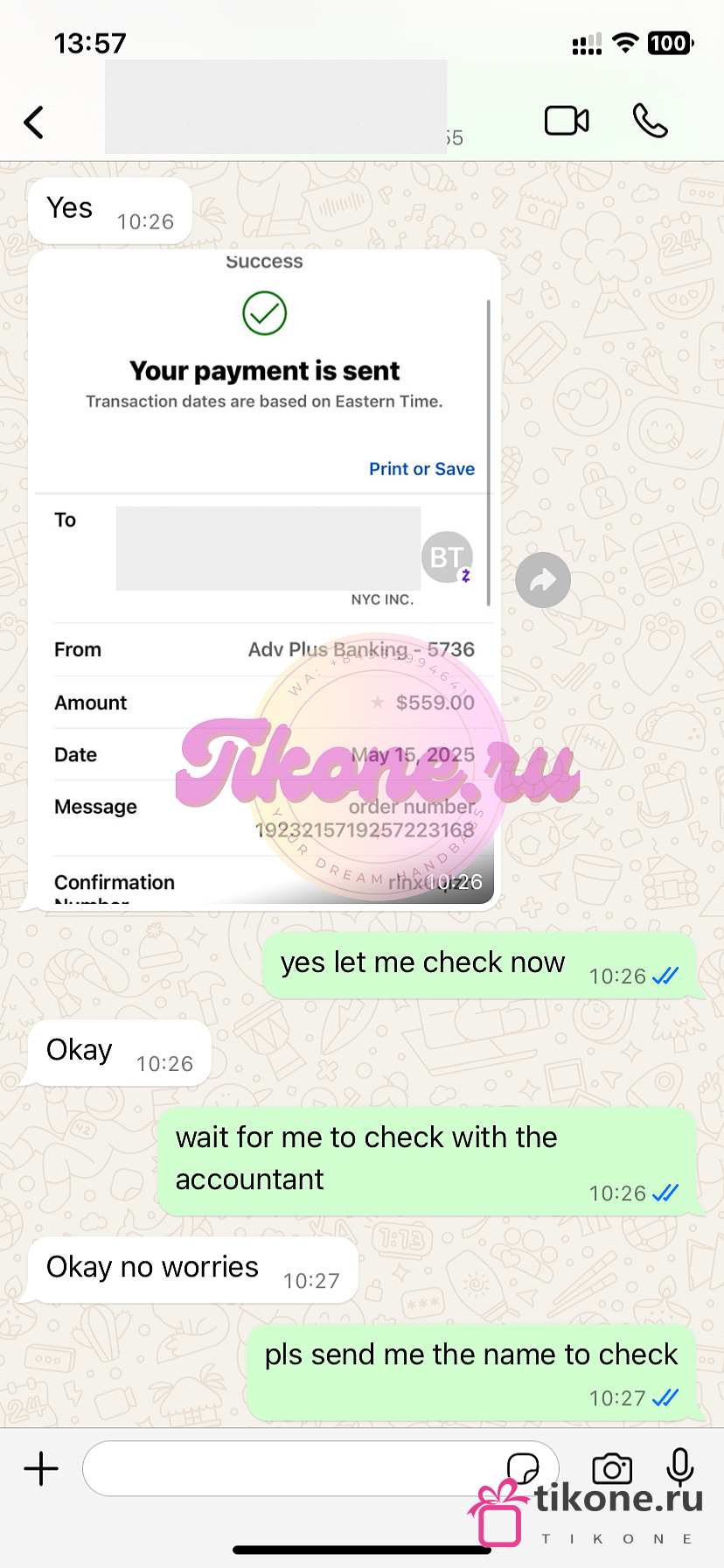Open the camera from chat bar
Screen dimensions: 724x1568
[612, 1468]
